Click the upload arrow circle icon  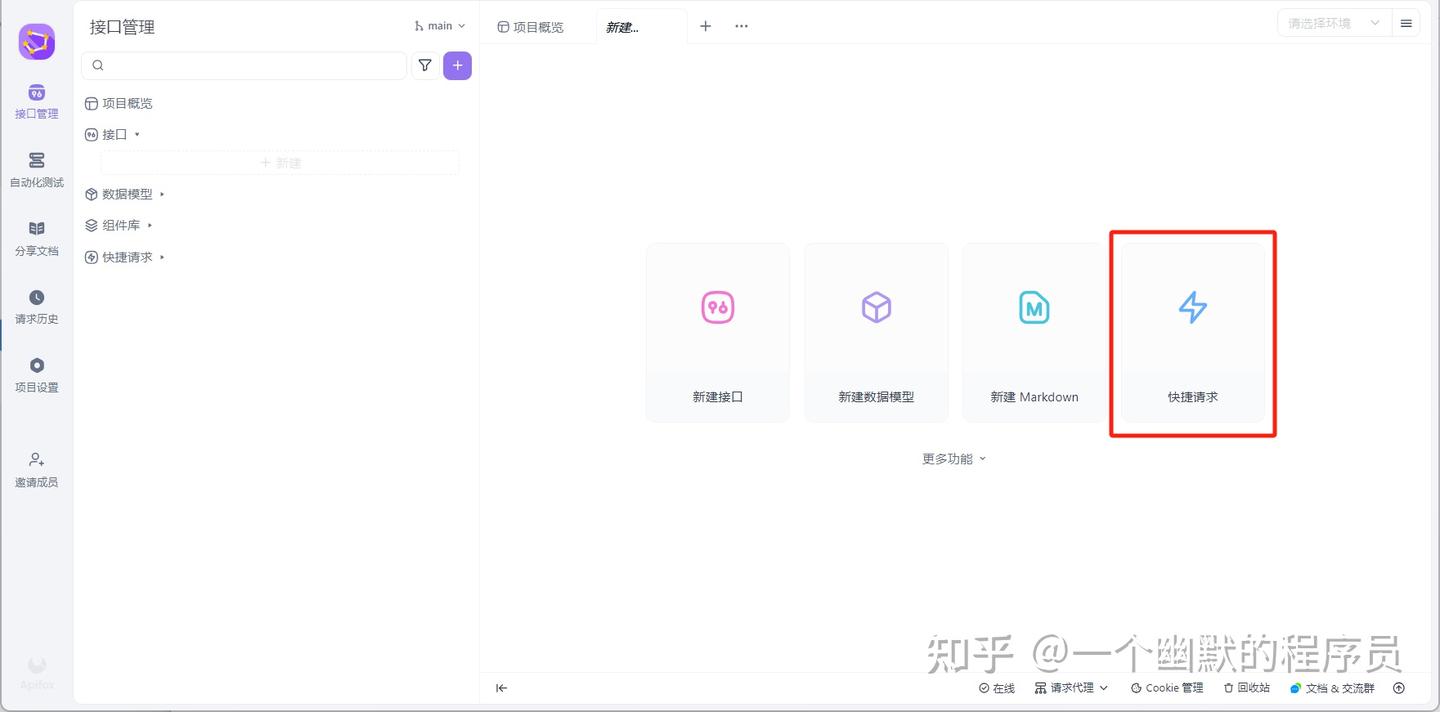tap(1399, 688)
